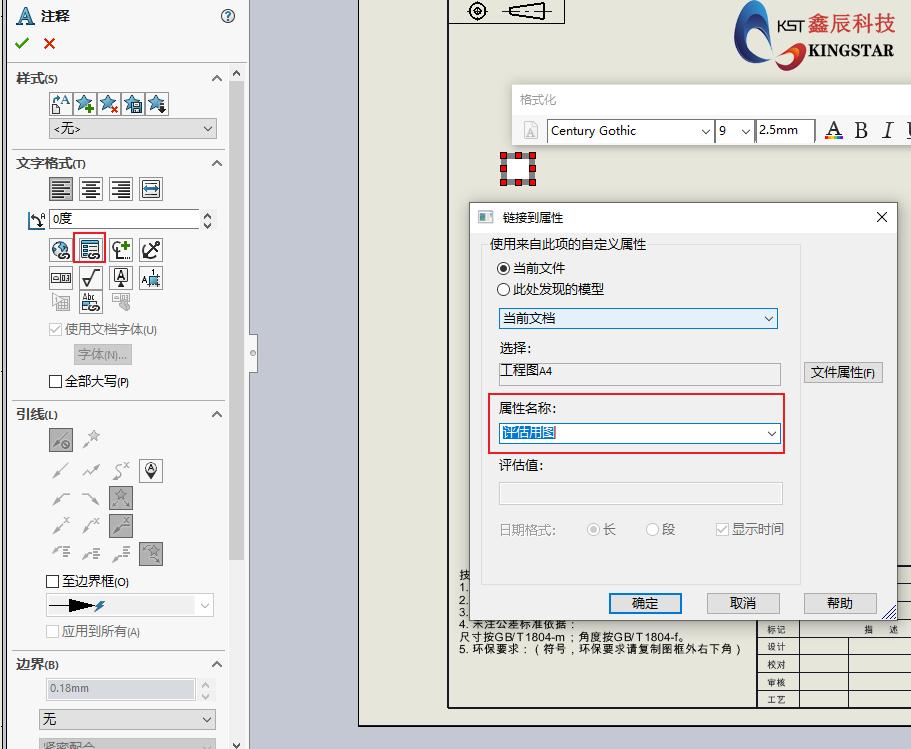Image resolution: width=911 pixels, height=749 pixels.
Task: Click apply default style icon
Action: coord(61,104)
